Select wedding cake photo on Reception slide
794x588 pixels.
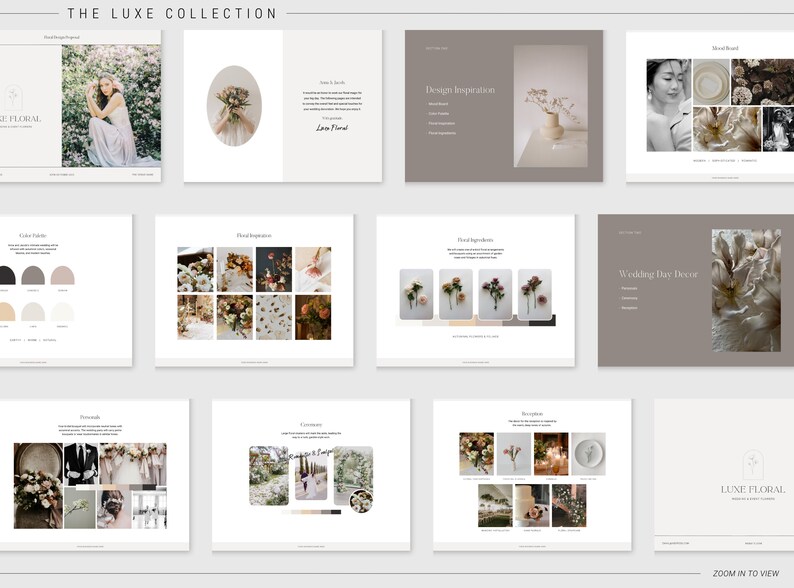pos(532,505)
